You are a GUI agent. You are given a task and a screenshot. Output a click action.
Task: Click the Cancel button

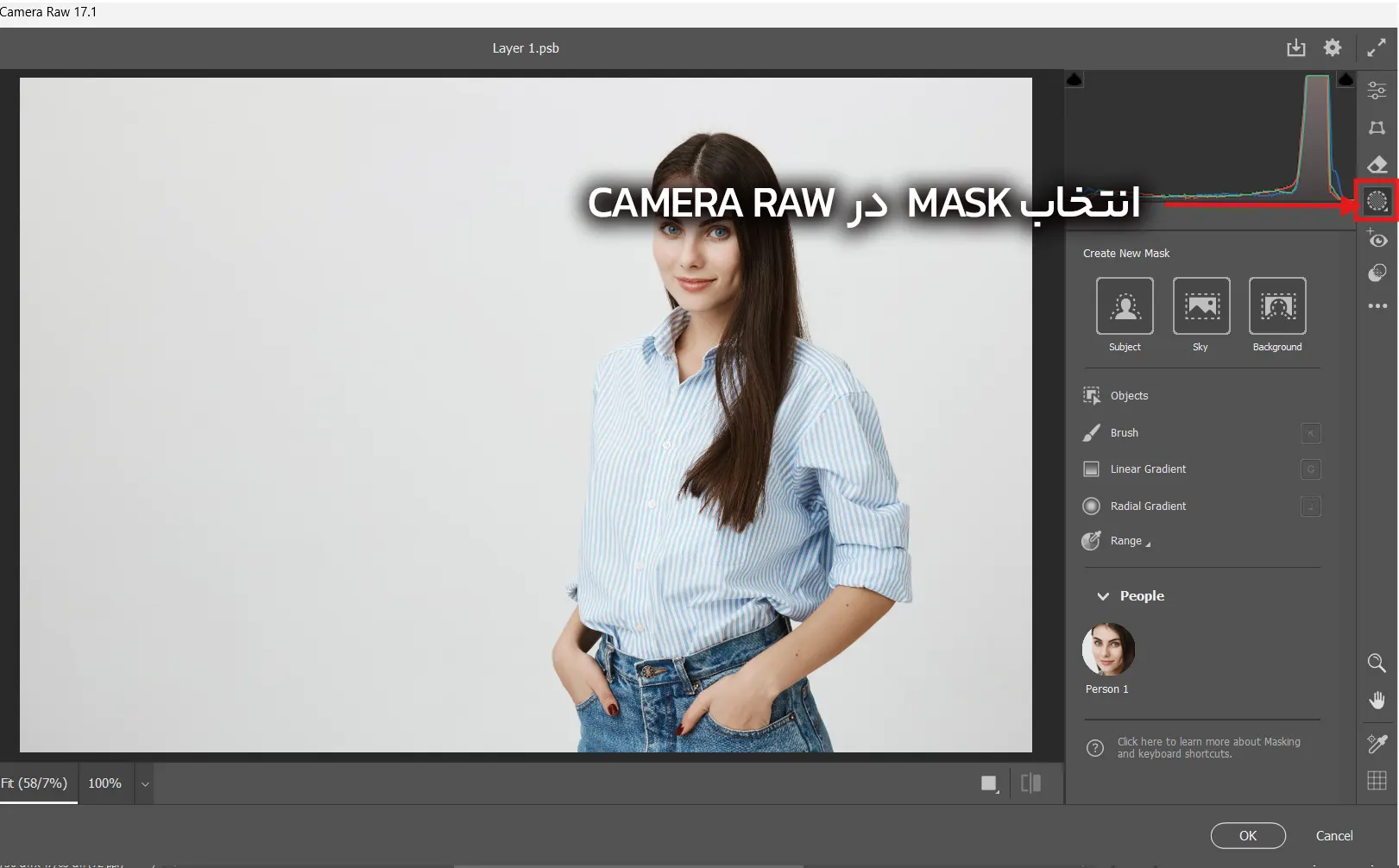(x=1334, y=835)
